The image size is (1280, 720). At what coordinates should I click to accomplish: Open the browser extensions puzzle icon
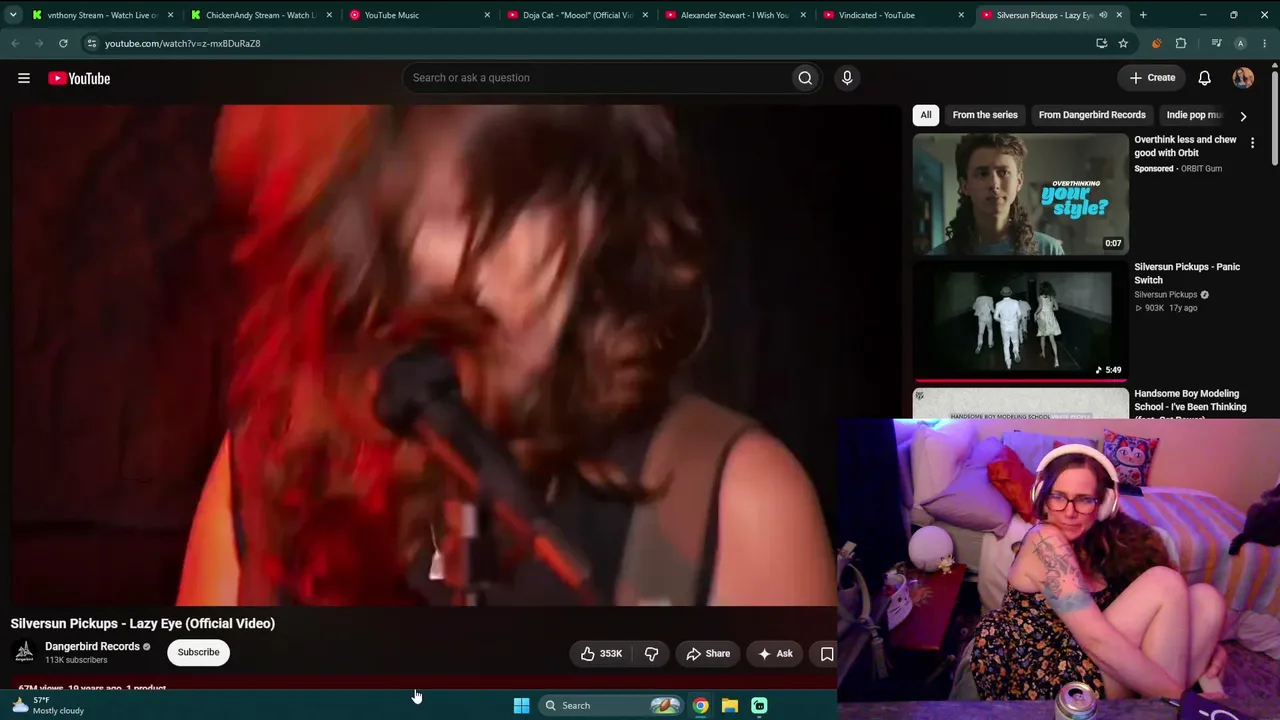click(1181, 43)
